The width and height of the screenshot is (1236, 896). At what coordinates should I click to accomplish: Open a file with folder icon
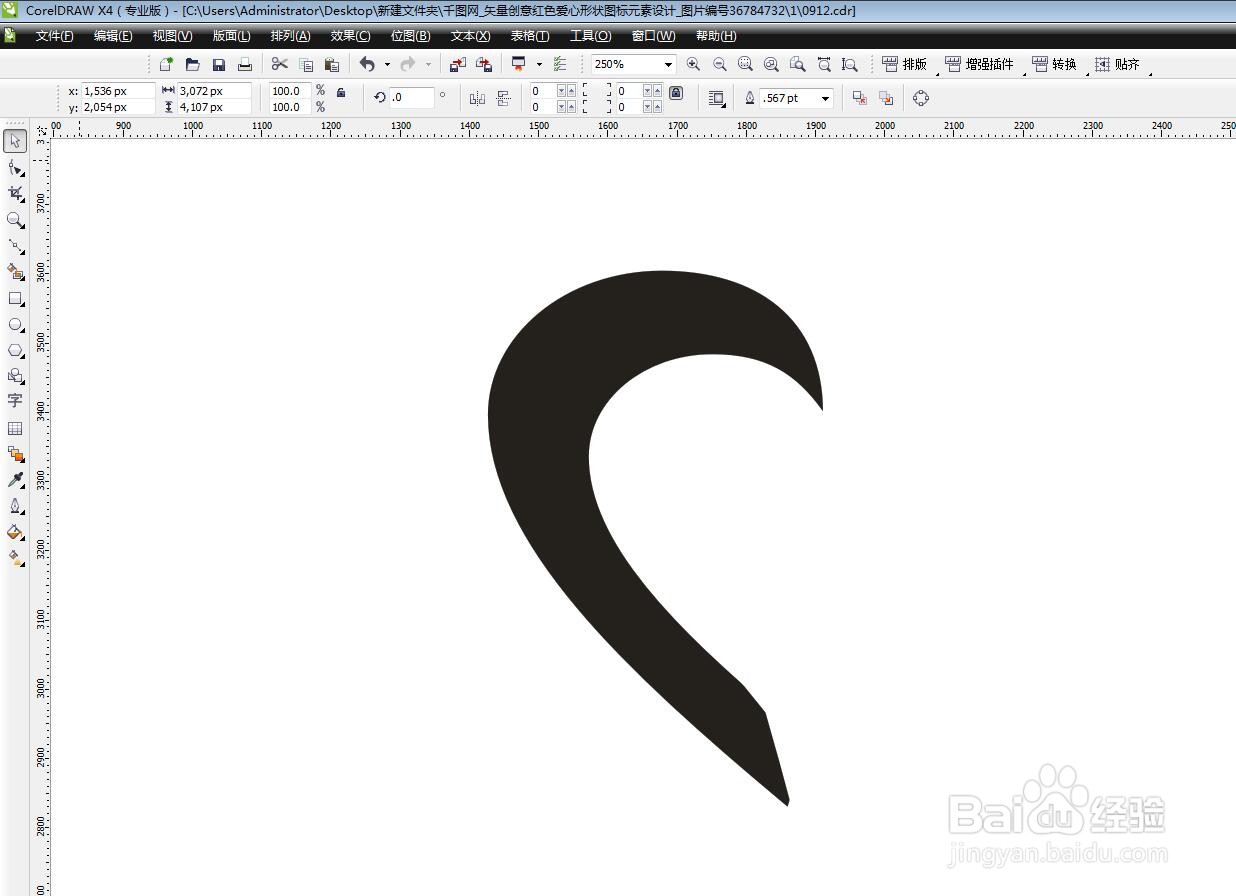(x=192, y=64)
